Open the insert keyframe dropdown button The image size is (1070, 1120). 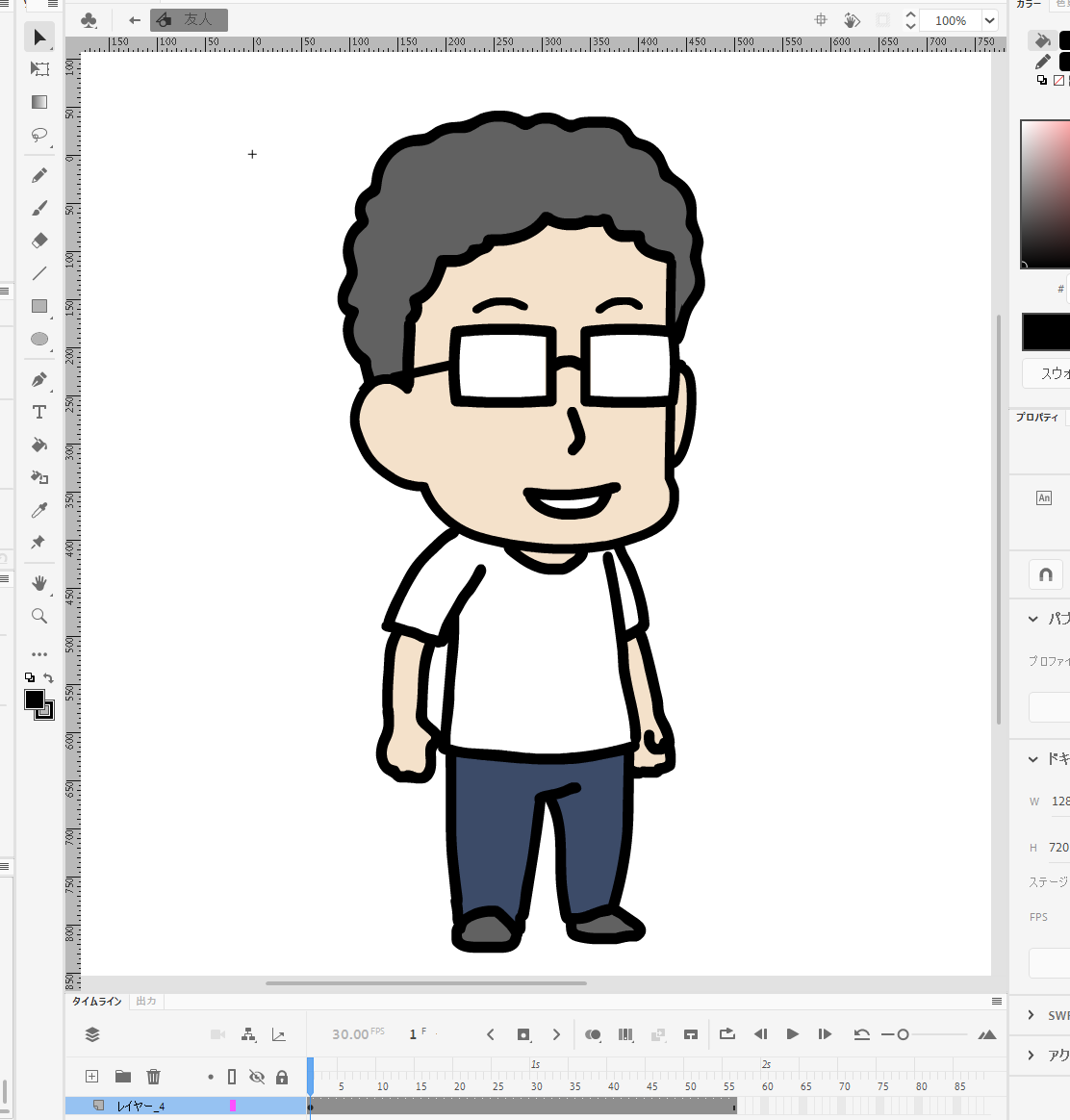(523, 1034)
